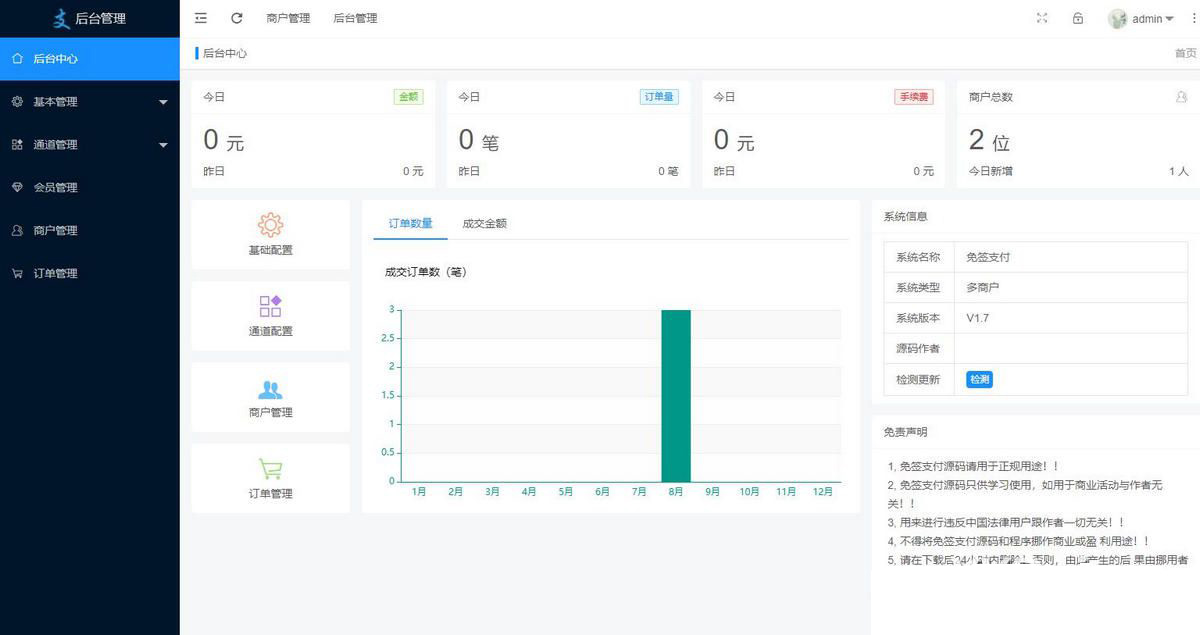Click the 商户总数 card title
The height and width of the screenshot is (635, 1200).
coord(990,97)
